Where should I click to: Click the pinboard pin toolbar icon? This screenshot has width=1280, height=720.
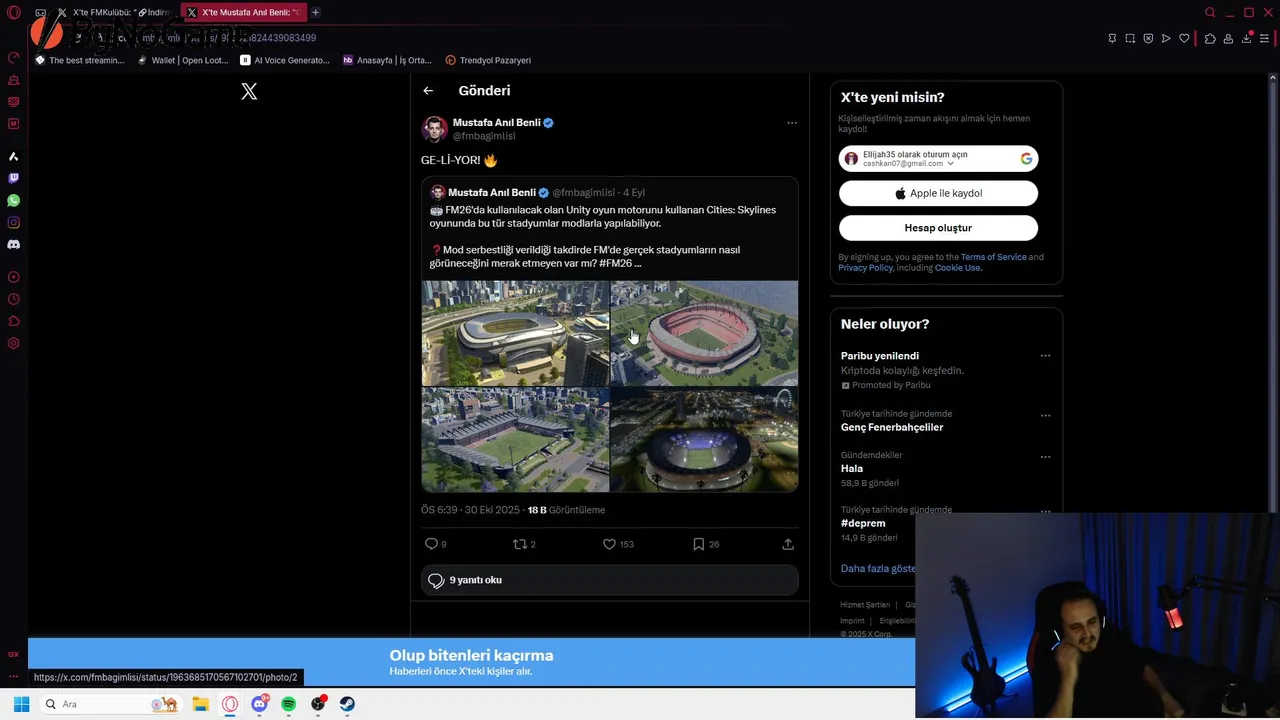tap(1112, 38)
